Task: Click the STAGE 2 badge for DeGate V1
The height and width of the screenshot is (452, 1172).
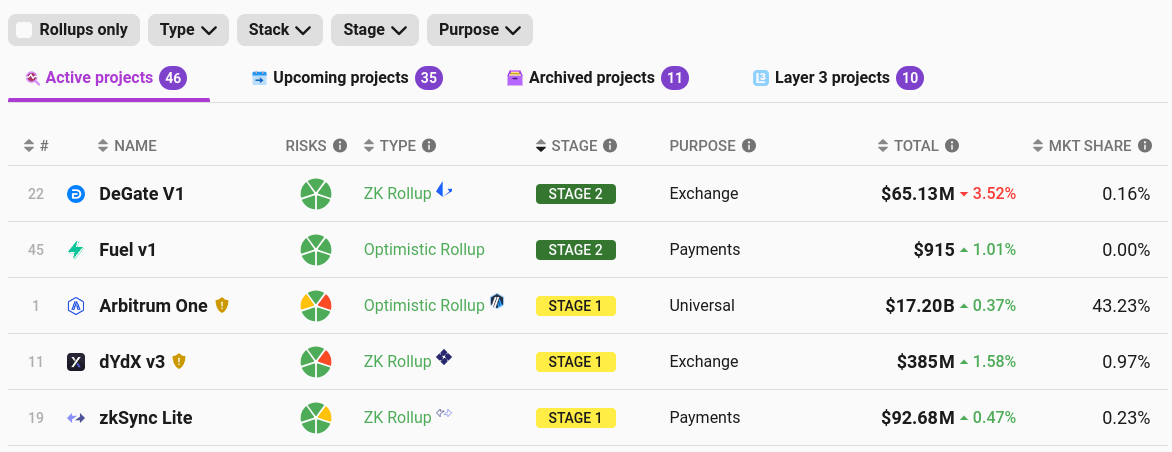Action: tap(575, 194)
